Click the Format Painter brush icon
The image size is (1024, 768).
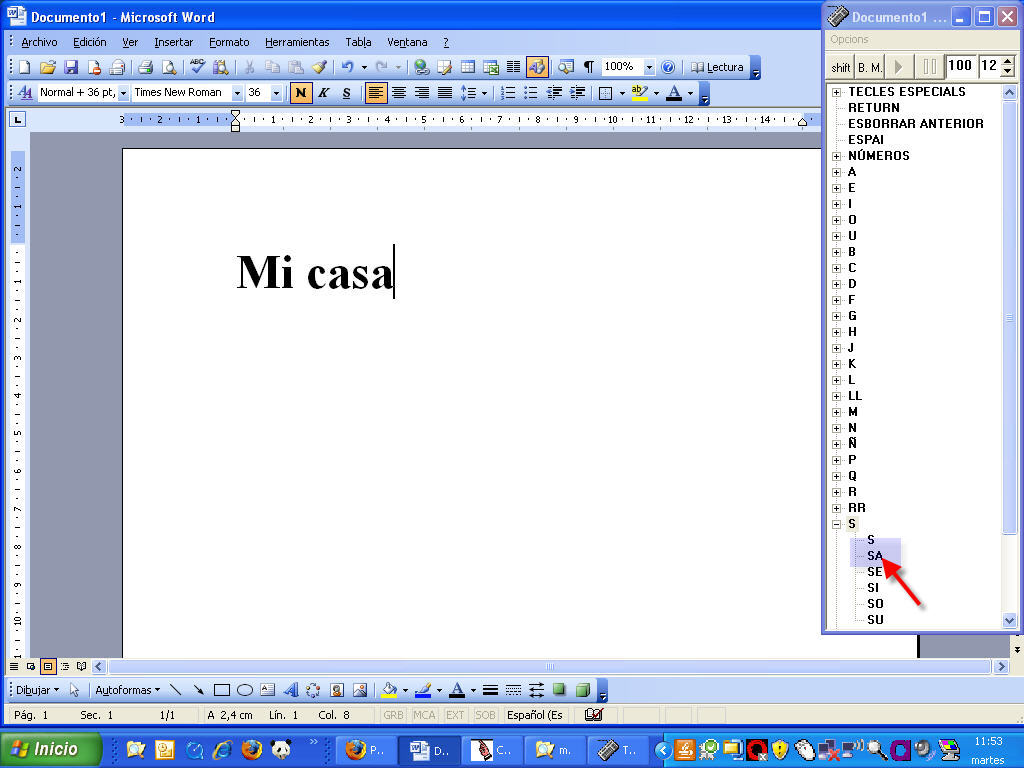point(319,67)
